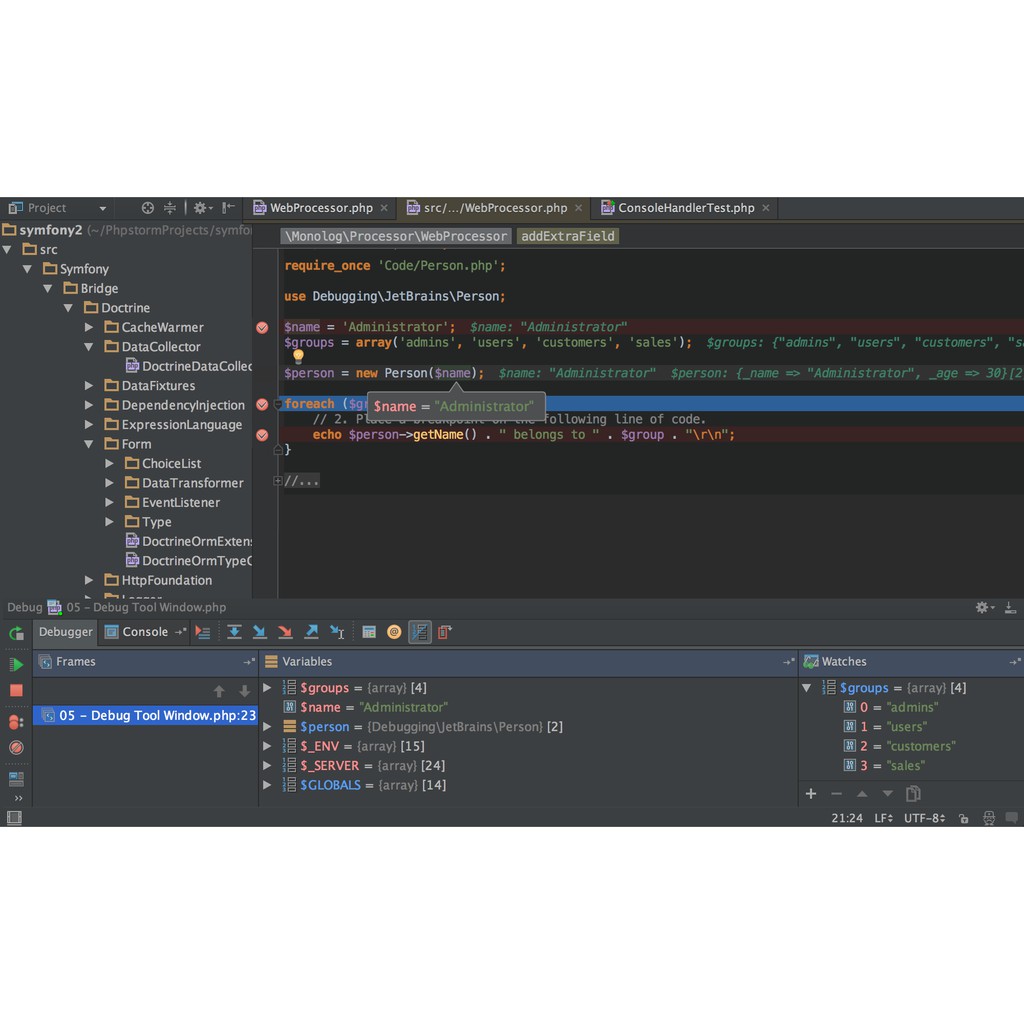Switch to src/.../WebProcessor.php tab
Screen dimensions: 1024x1024
[x=494, y=208]
